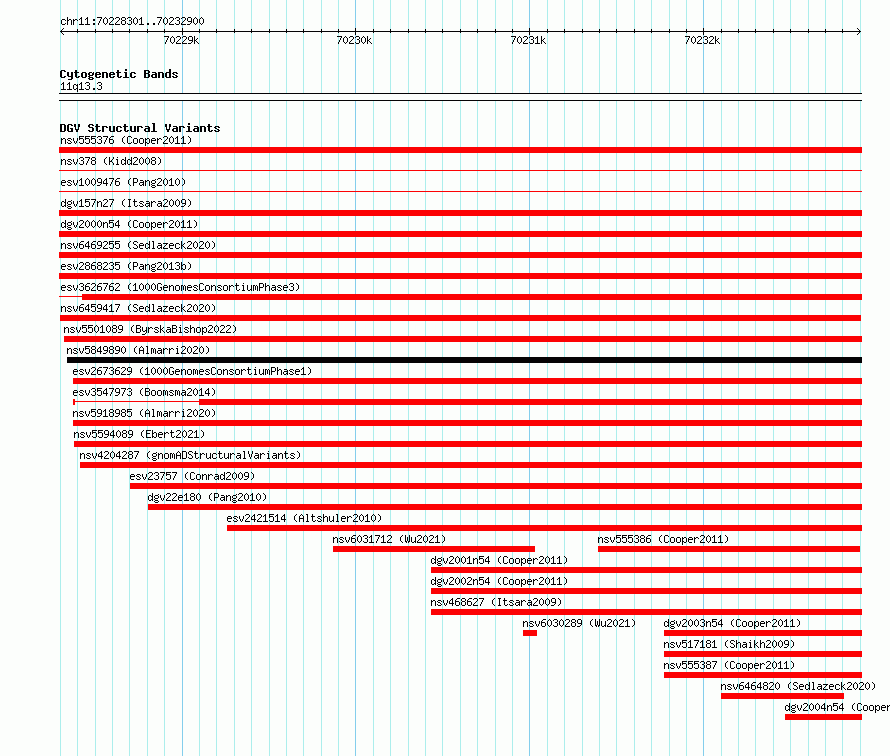Viewport: 890px width, 756px height.
Task: Click nsv6030289 (Wu2021) label
Action: click(580, 623)
